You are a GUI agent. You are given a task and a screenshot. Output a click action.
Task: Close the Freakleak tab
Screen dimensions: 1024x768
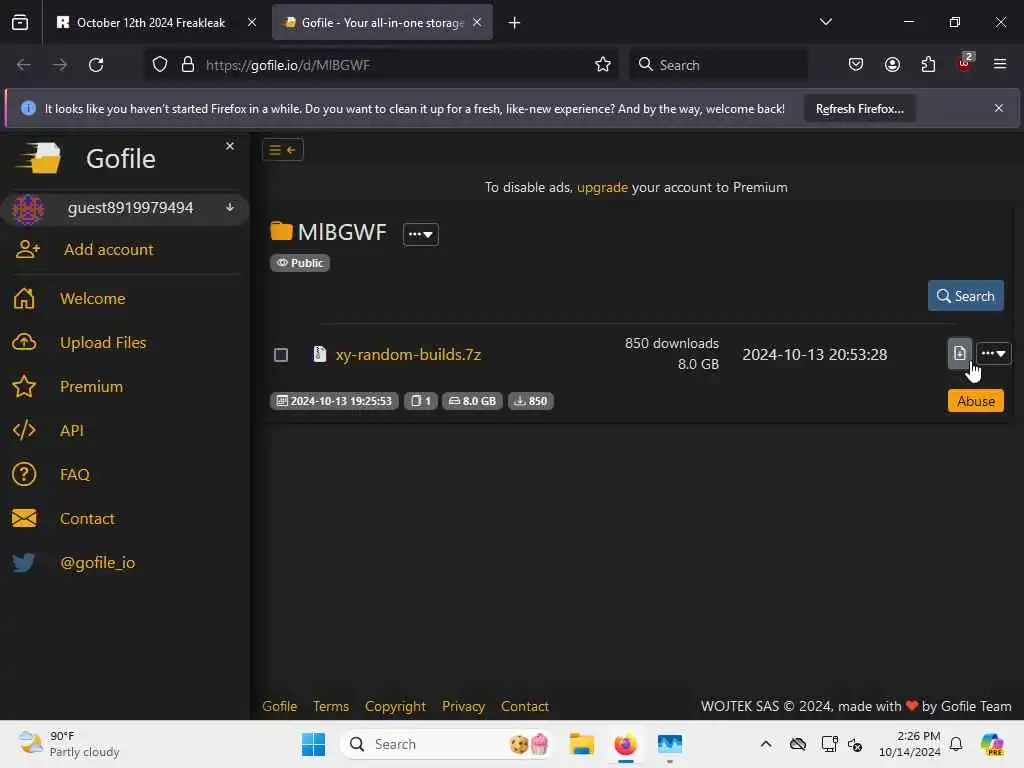pos(252,22)
